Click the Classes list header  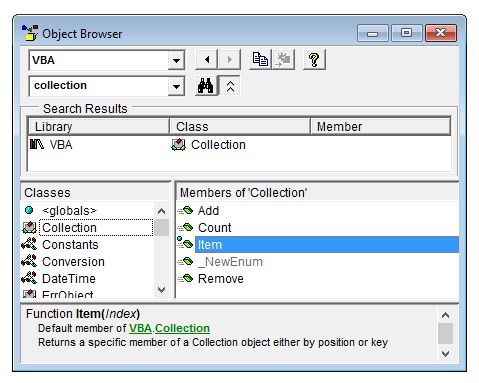[95, 193]
